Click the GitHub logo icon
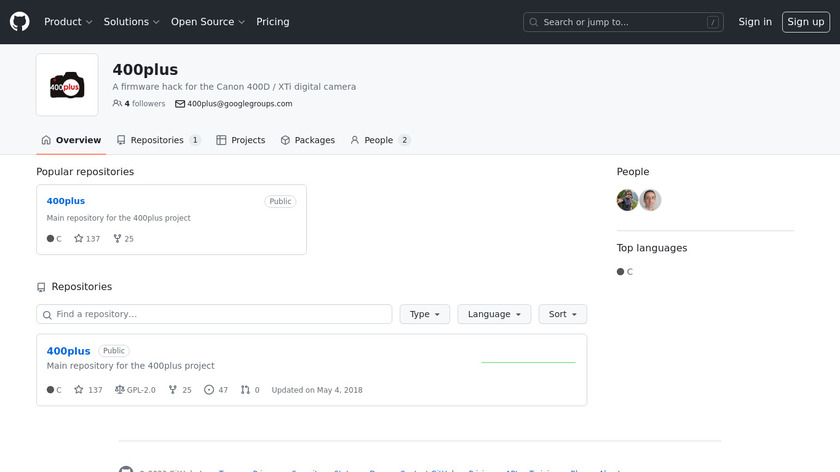The height and width of the screenshot is (472, 840). [x=20, y=21]
